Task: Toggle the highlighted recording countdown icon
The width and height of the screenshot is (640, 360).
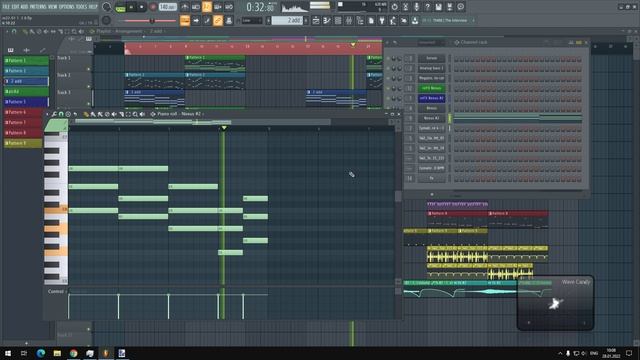Action: [207, 7]
